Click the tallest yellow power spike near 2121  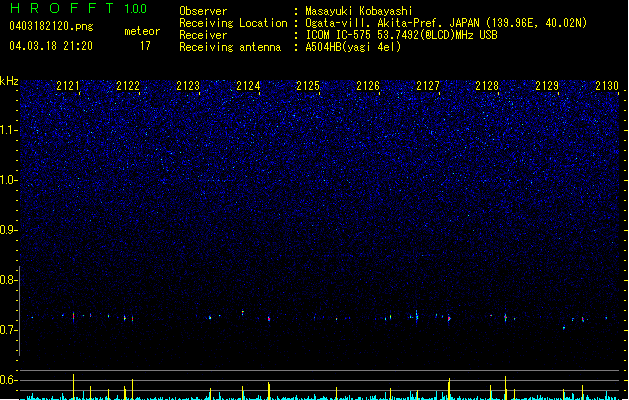pyautogui.click(x=73, y=387)
